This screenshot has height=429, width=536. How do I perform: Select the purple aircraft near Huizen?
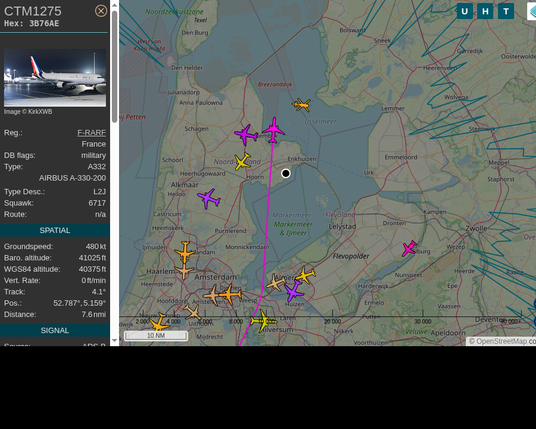coord(294,291)
